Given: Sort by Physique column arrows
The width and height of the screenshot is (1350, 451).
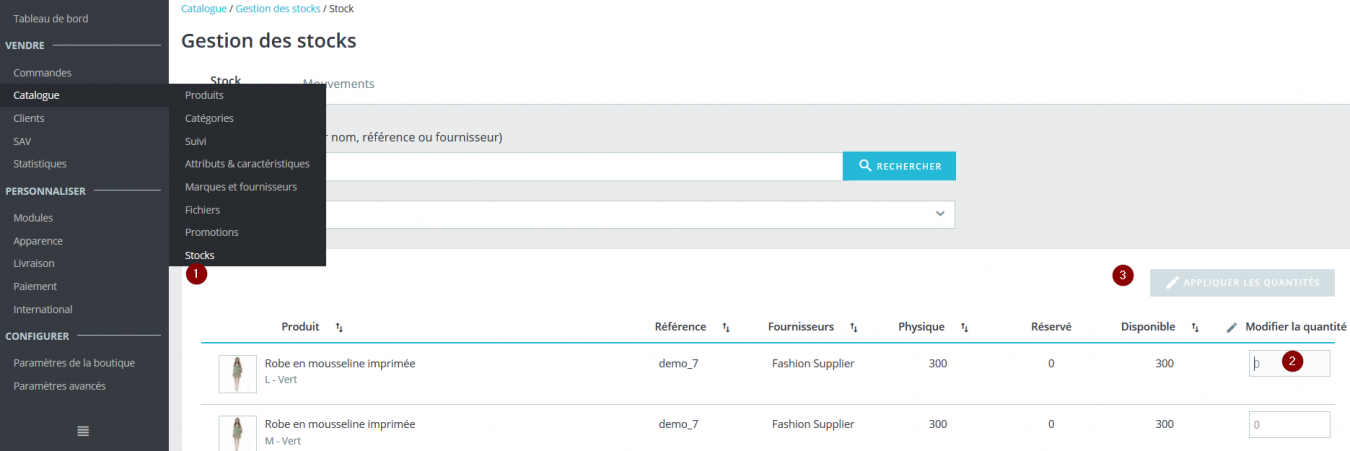Looking at the screenshot, I should click(x=965, y=327).
